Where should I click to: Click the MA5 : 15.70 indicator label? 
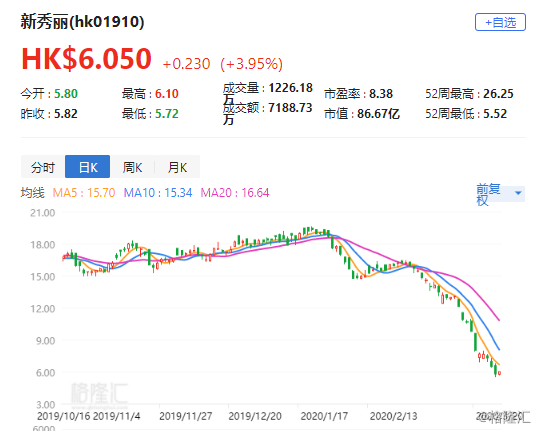click(84, 193)
